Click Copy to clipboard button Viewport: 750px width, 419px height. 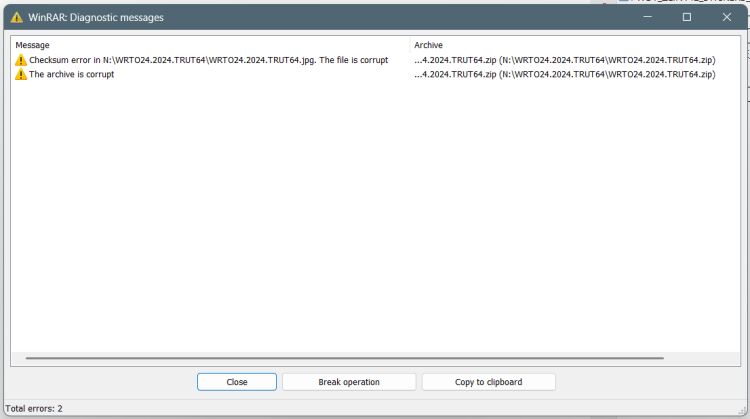point(488,382)
